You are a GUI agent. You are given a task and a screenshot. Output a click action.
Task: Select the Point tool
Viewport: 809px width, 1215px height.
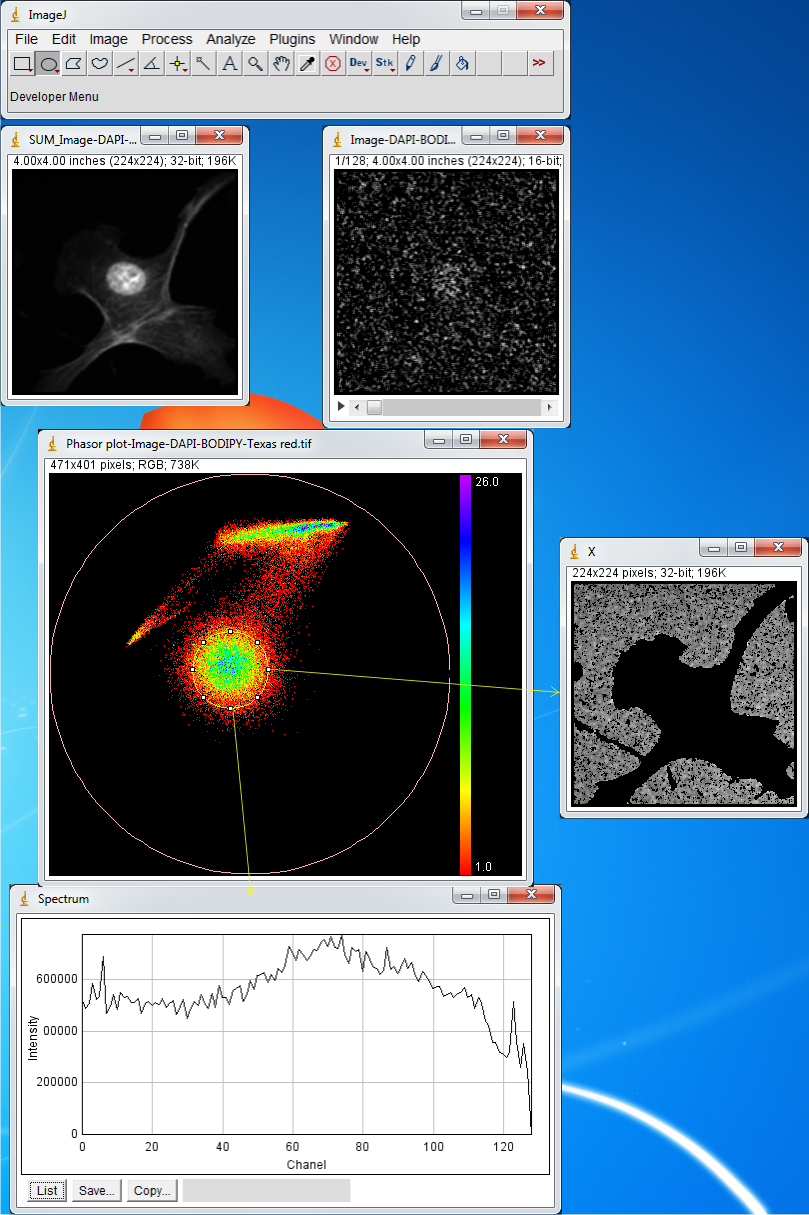(x=178, y=64)
